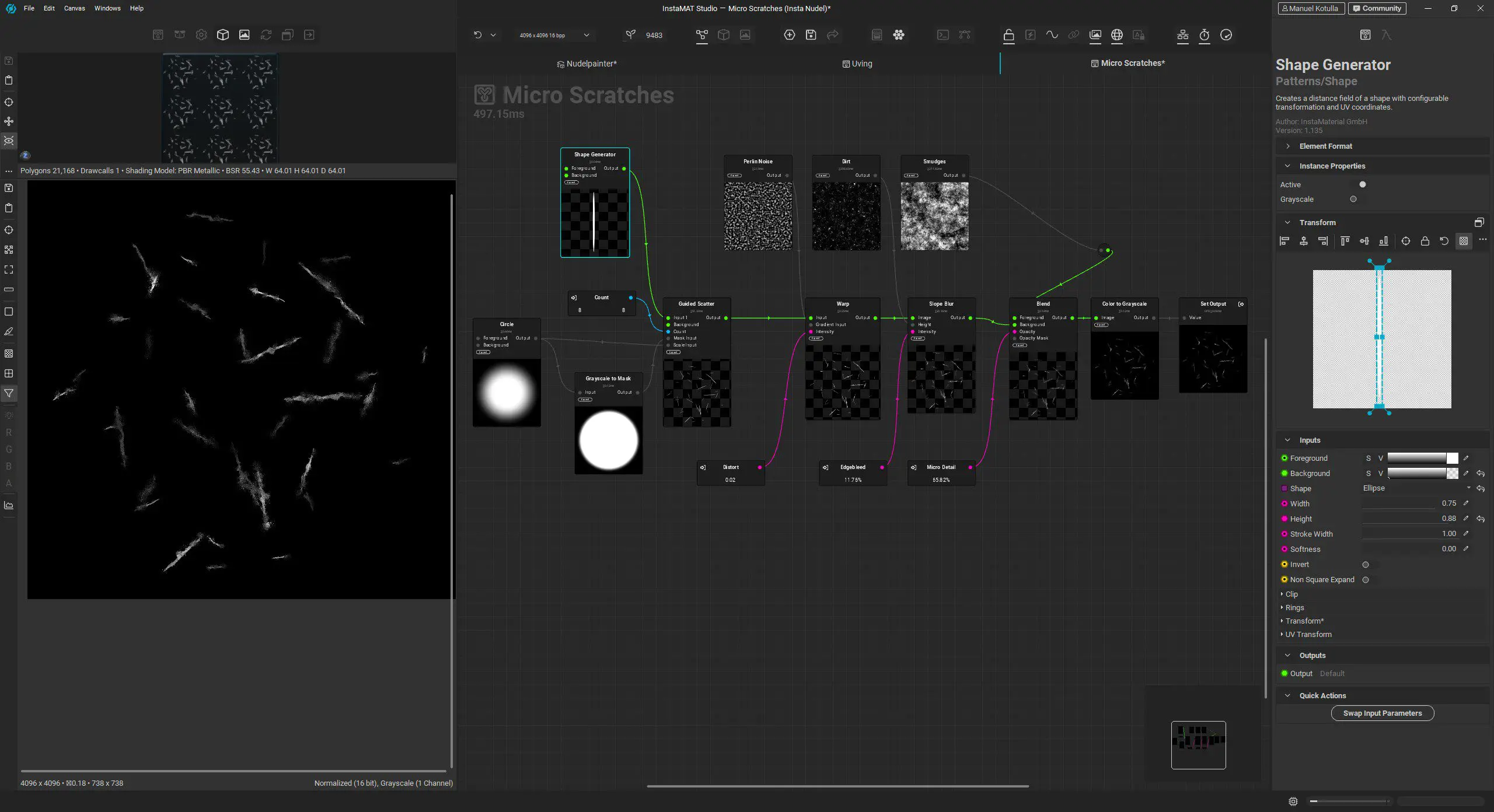Open the Canvas menu
The width and height of the screenshot is (1494, 812).
74,8
